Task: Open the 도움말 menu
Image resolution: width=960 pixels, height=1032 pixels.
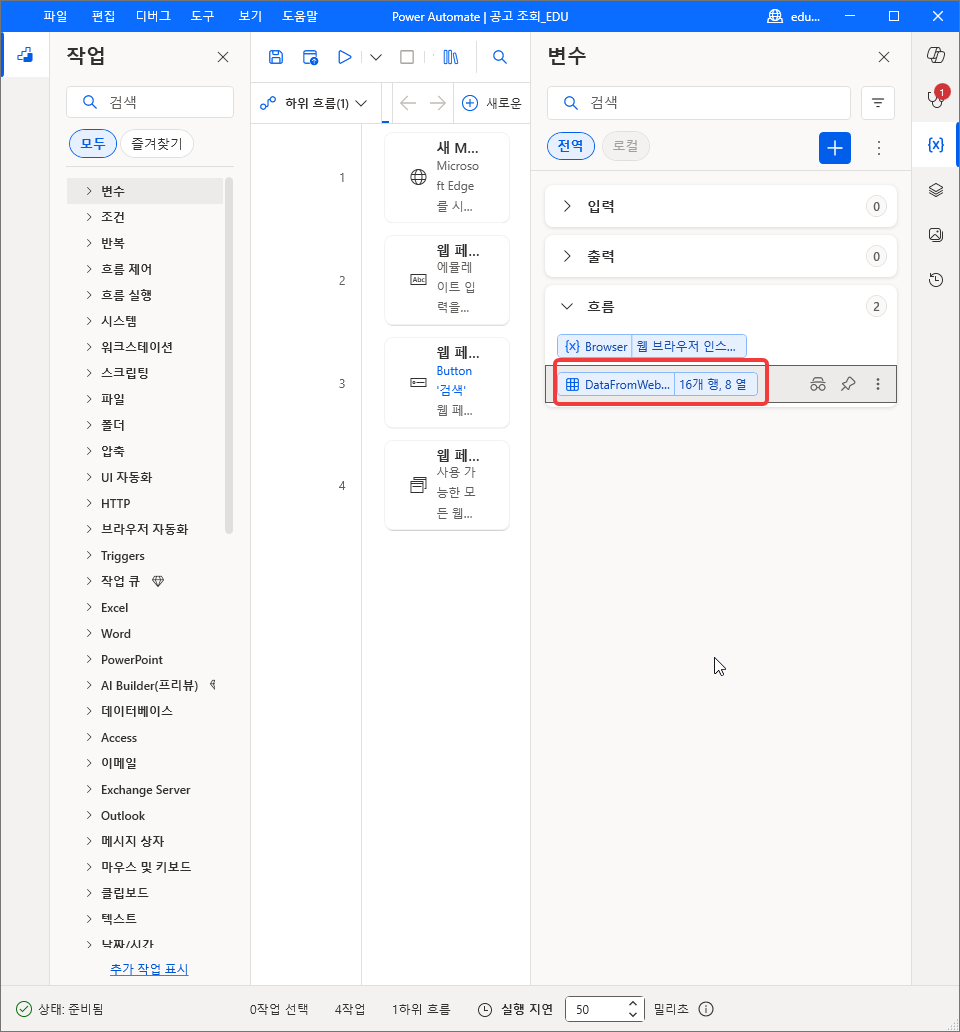Action: pyautogui.click(x=300, y=16)
